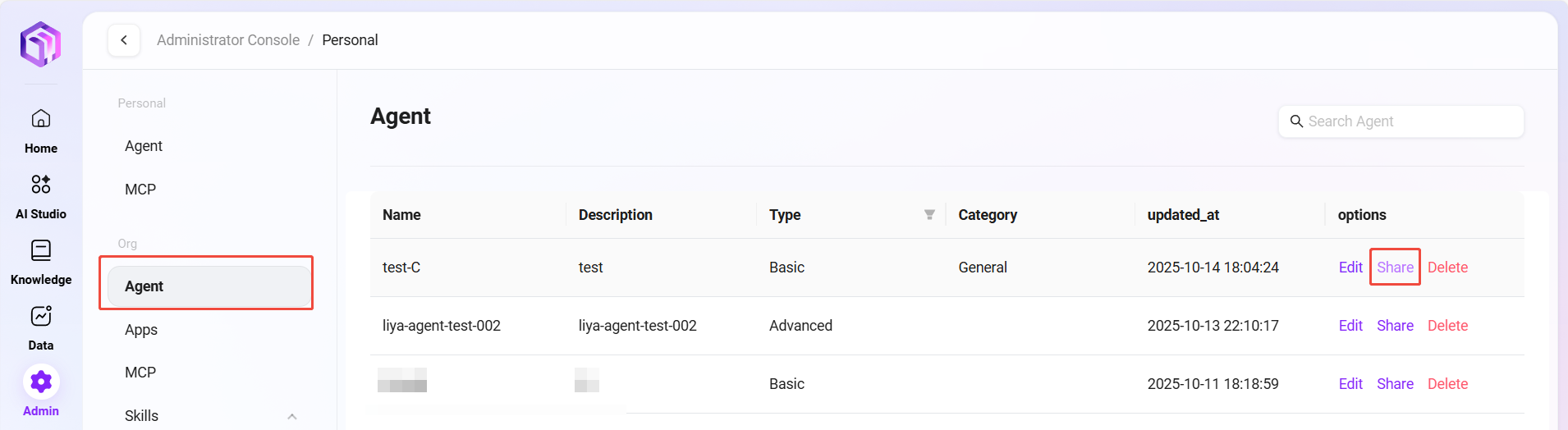Open the Home page icon
This screenshot has width=1568, height=430.
tap(41, 119)
